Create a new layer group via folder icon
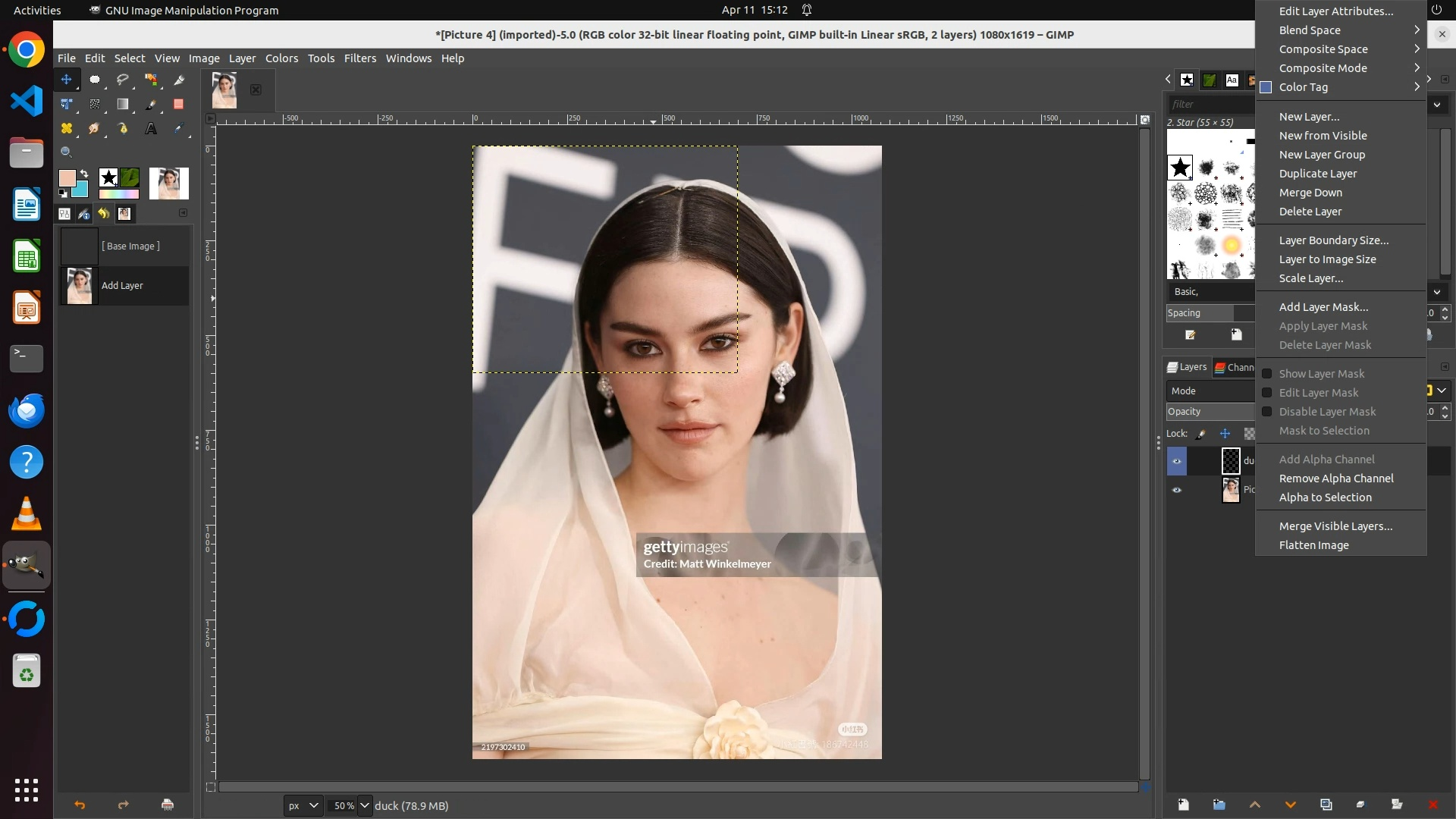The image size is (1456, 819). [x=1219, y=805]
